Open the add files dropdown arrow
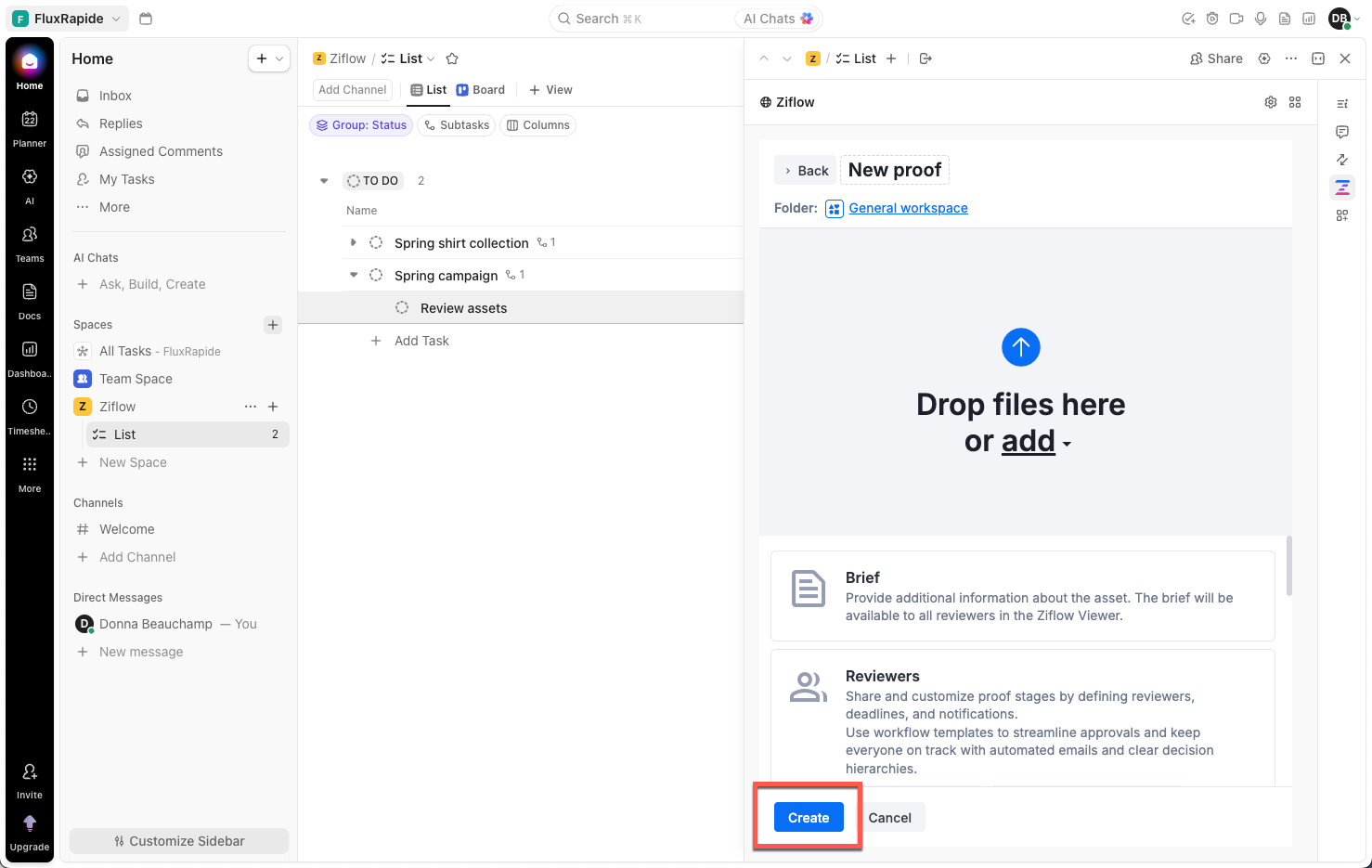 pos(1068,444)
